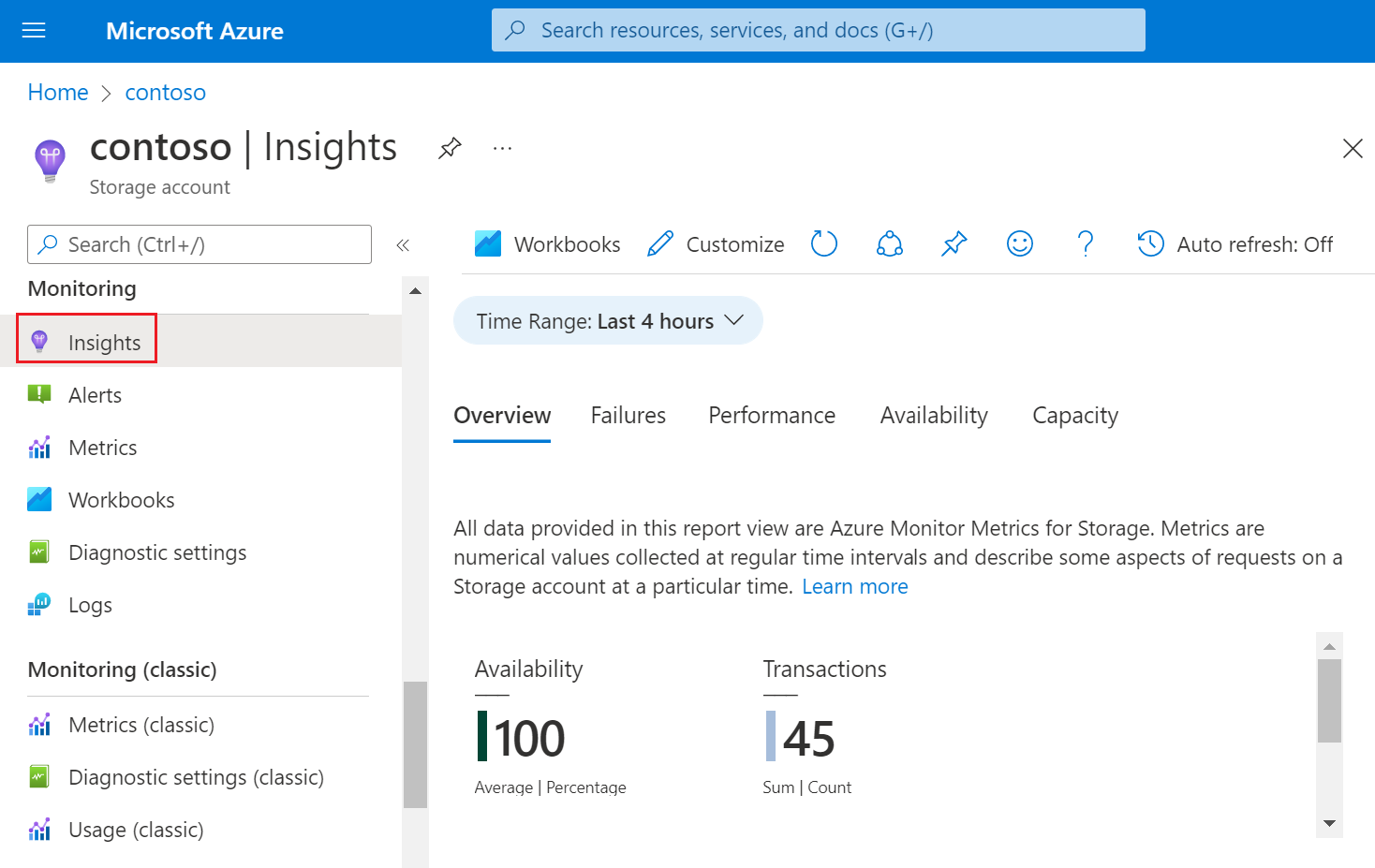Viewport: 1375px width, 868px height.
Task: Open the hamburger portal menu
Action: pos(34,31)
